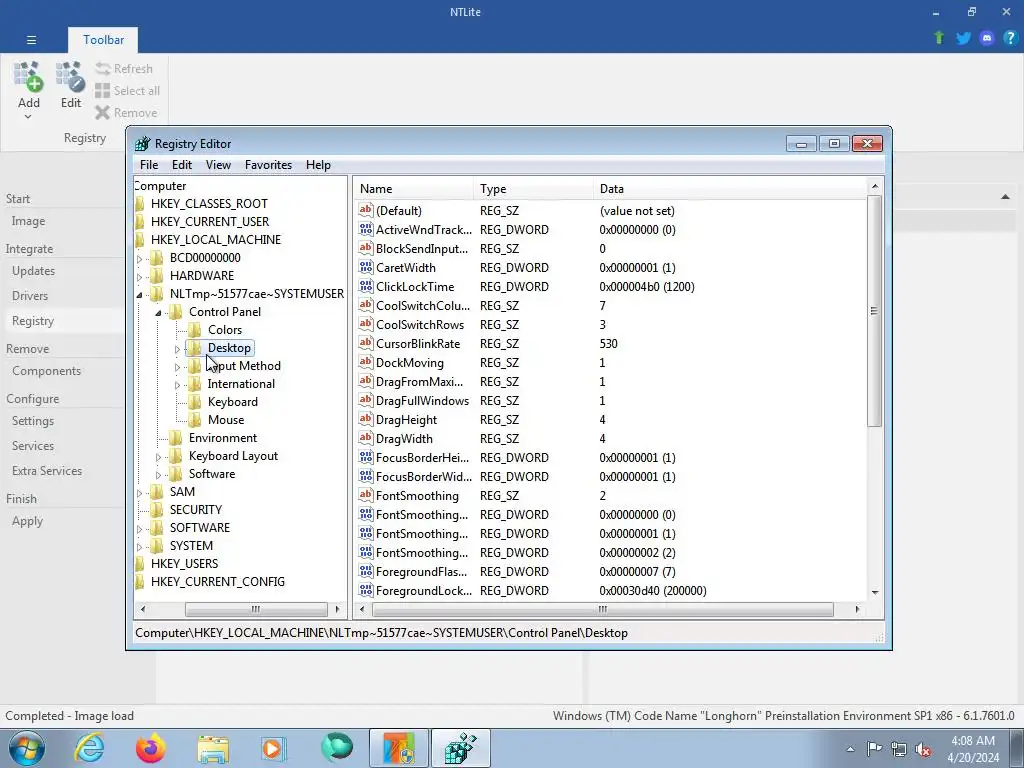Open Extra Services in NTLite sidebar
Screen dimensions: 1024x768
coord(47,471)
